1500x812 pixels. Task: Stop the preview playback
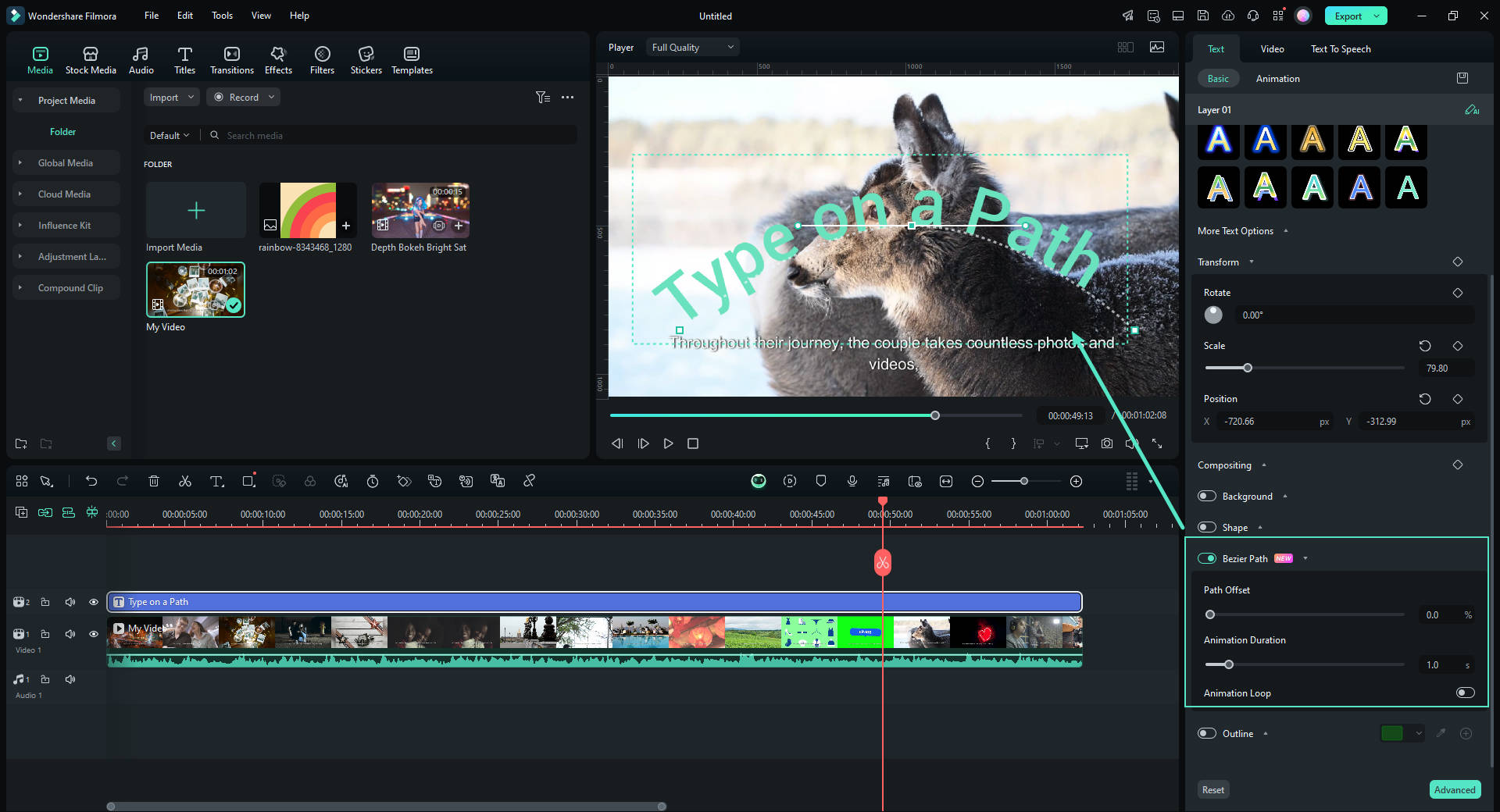click(693, 443)
